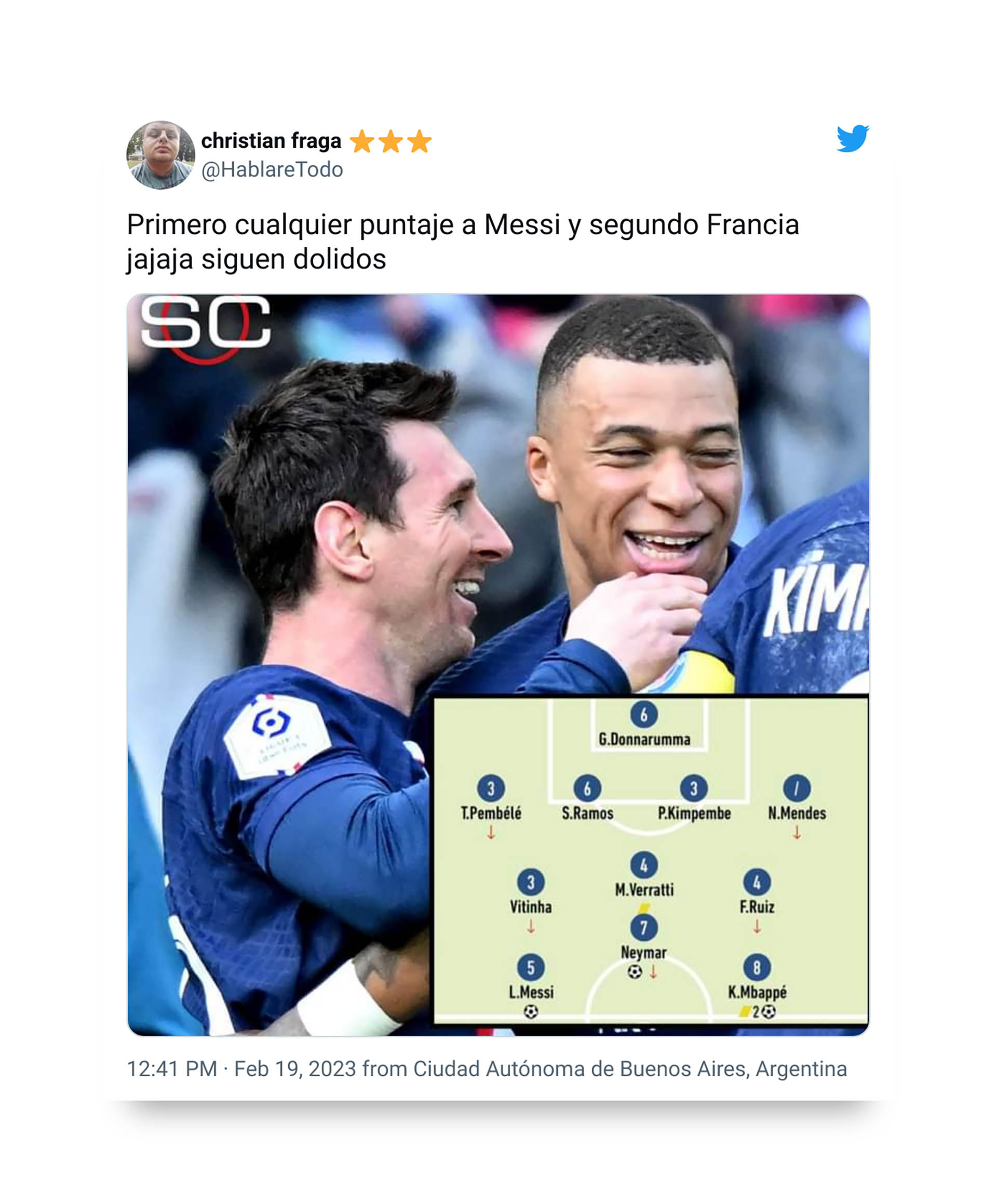Click the S.Ramos rating badge
The width and height of the screenshot is (997, 1204).
tap(587, 788)
